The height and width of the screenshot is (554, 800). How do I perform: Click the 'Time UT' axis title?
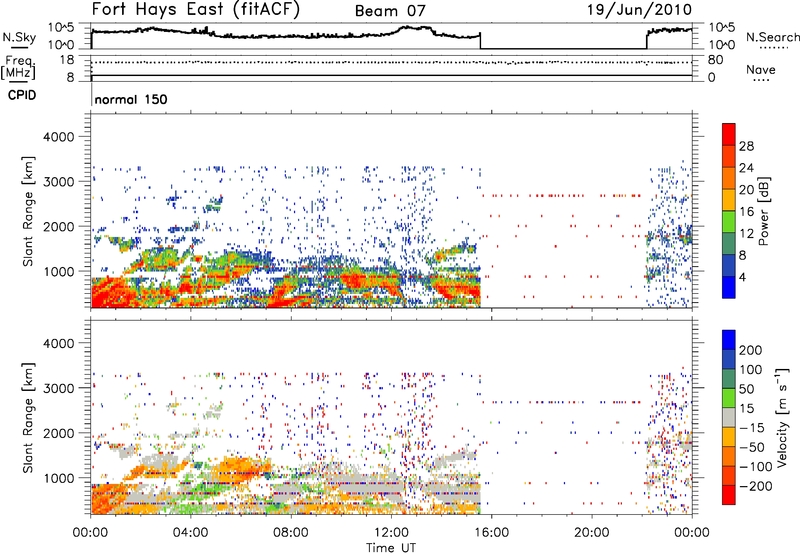(x=391, y=548)
